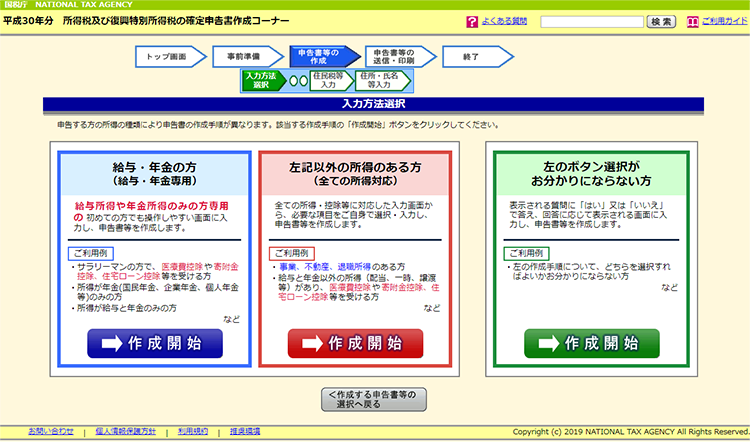Click the 入力方法選択 sub-step

coord(264,80)
